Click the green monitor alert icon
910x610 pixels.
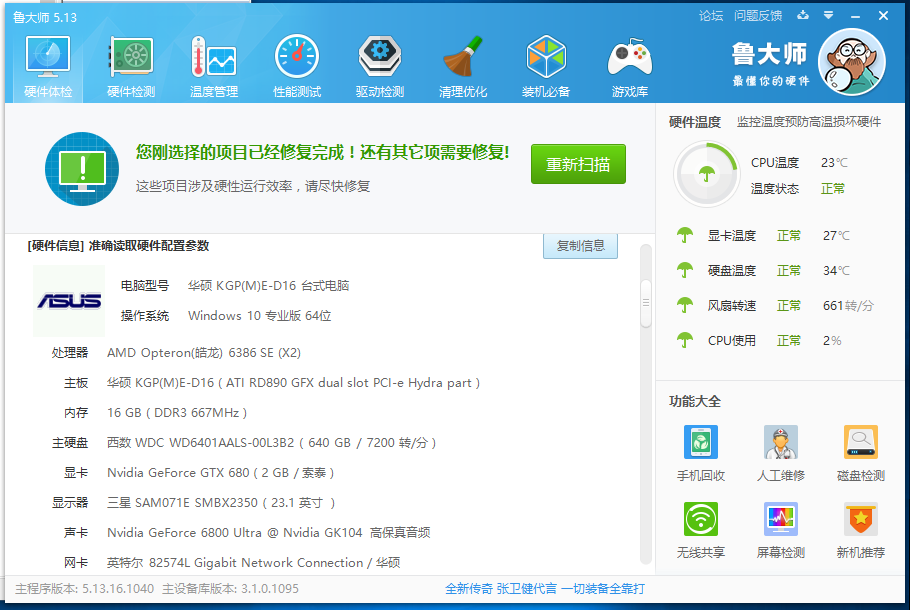click(82, 169)
